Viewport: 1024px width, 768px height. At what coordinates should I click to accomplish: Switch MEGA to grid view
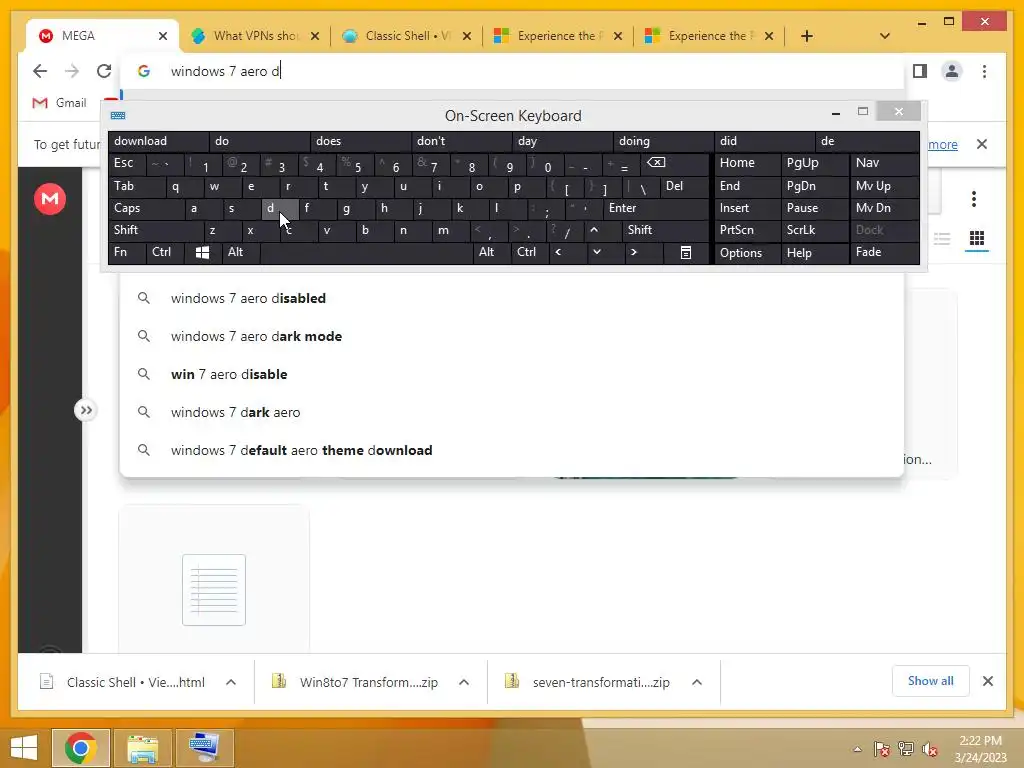click(x=976, y=238)
